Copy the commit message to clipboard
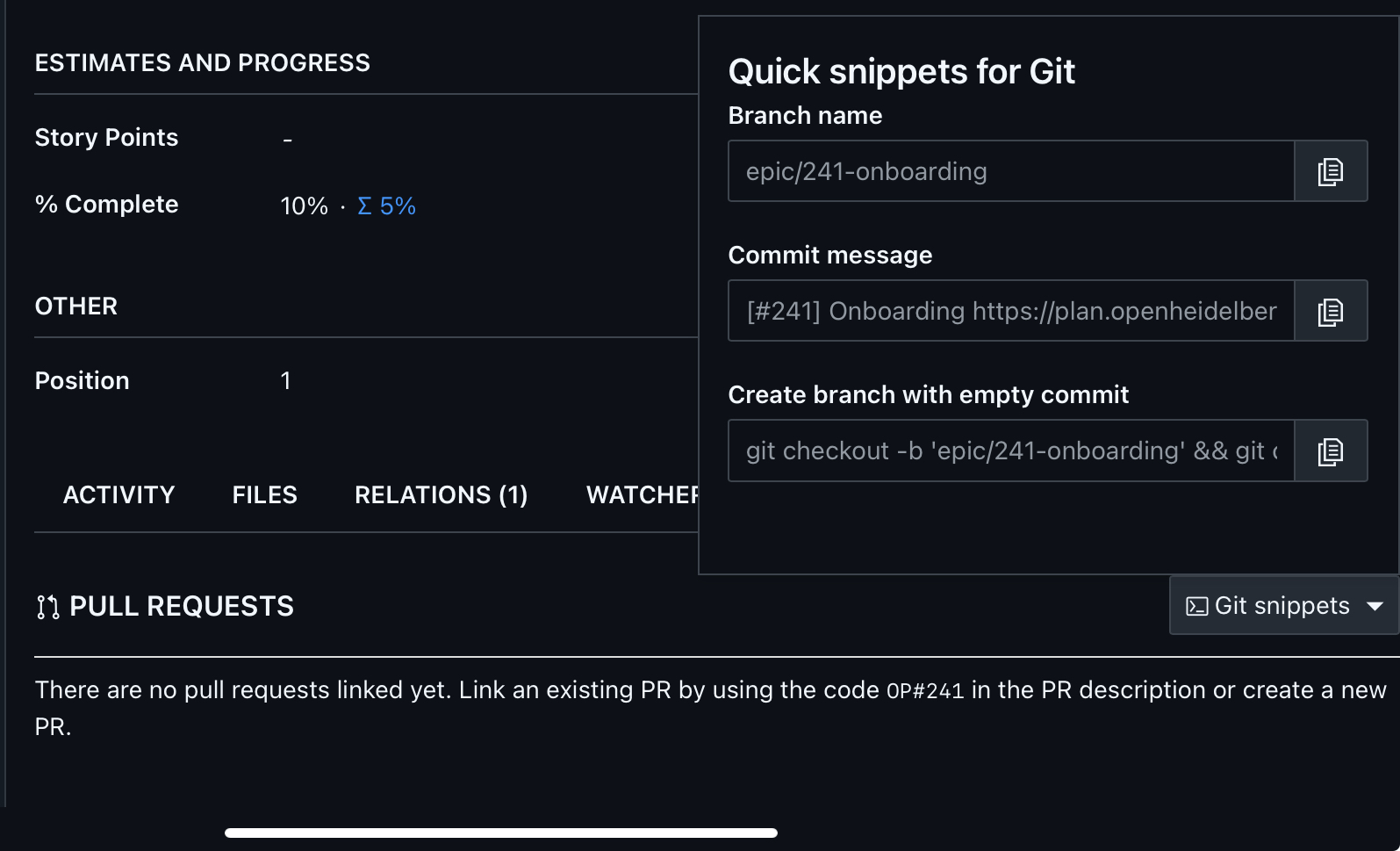Screen dimensions: 1400x851 [x=1331, y=311]
